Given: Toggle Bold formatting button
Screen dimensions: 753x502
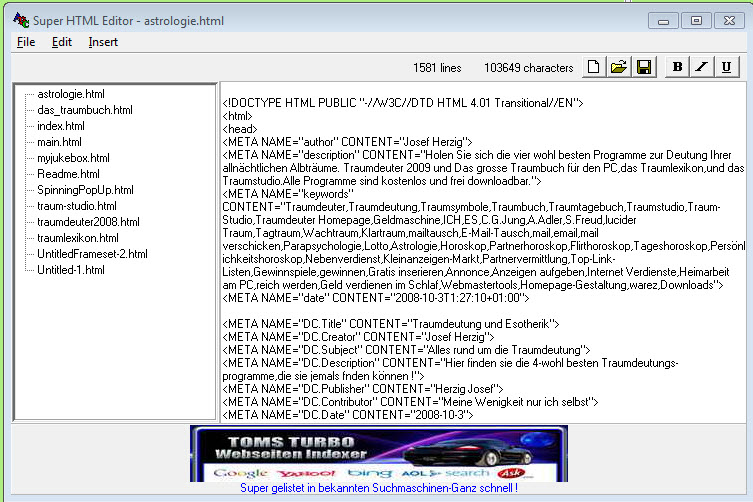Looking at the screenshot, I should [x=677, y=67].
